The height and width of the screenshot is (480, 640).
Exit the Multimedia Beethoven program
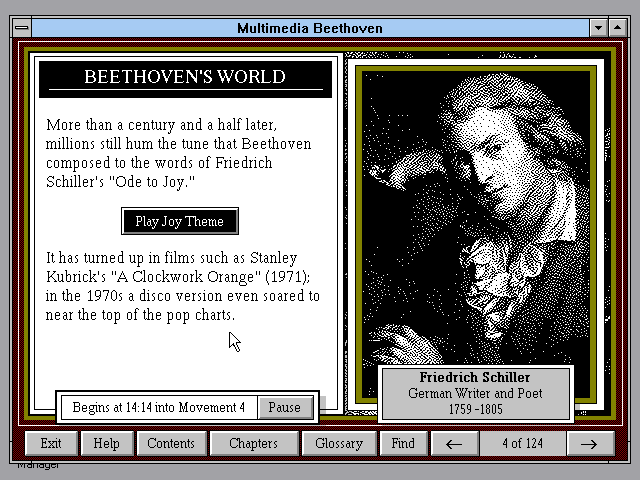click(51, 443)
